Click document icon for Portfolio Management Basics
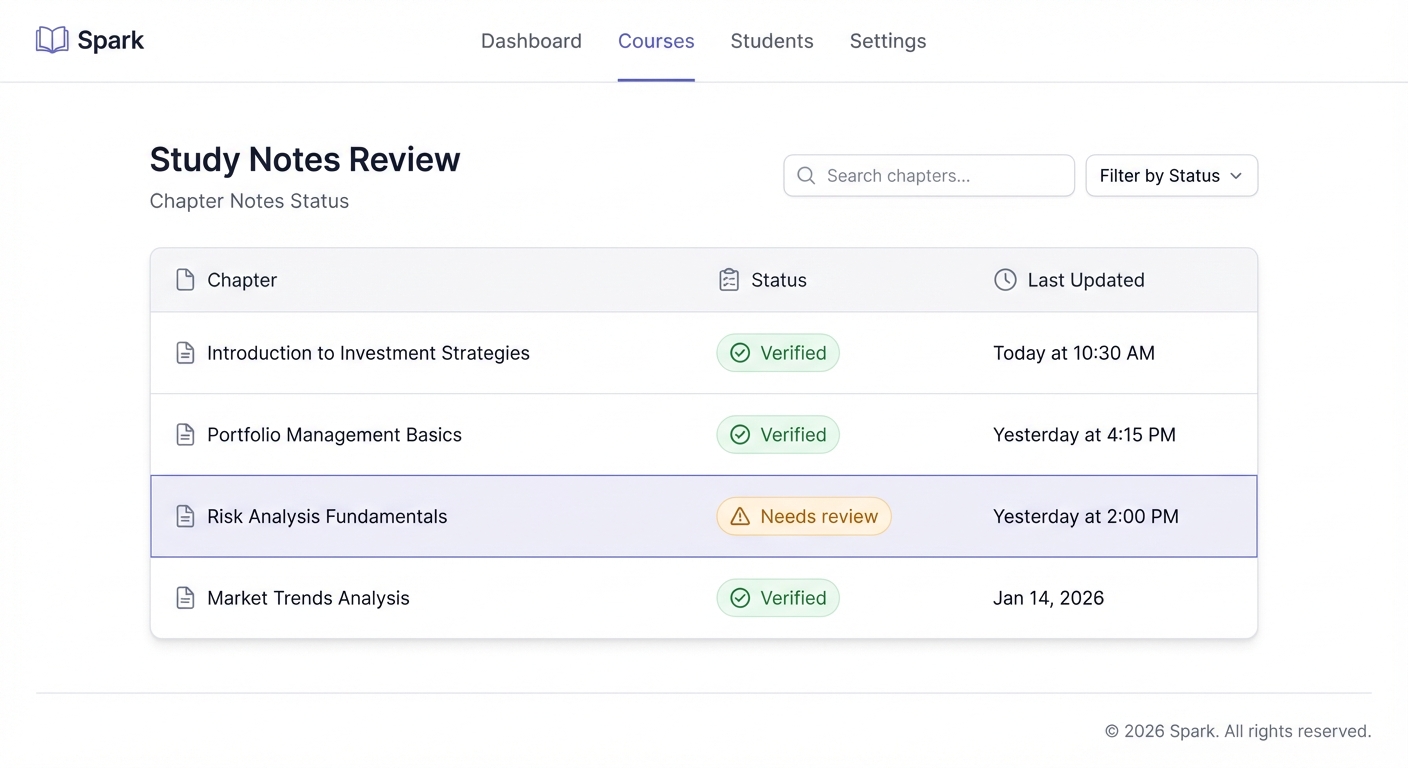Viewport: 1408px width, 768px height. point(185,435)
